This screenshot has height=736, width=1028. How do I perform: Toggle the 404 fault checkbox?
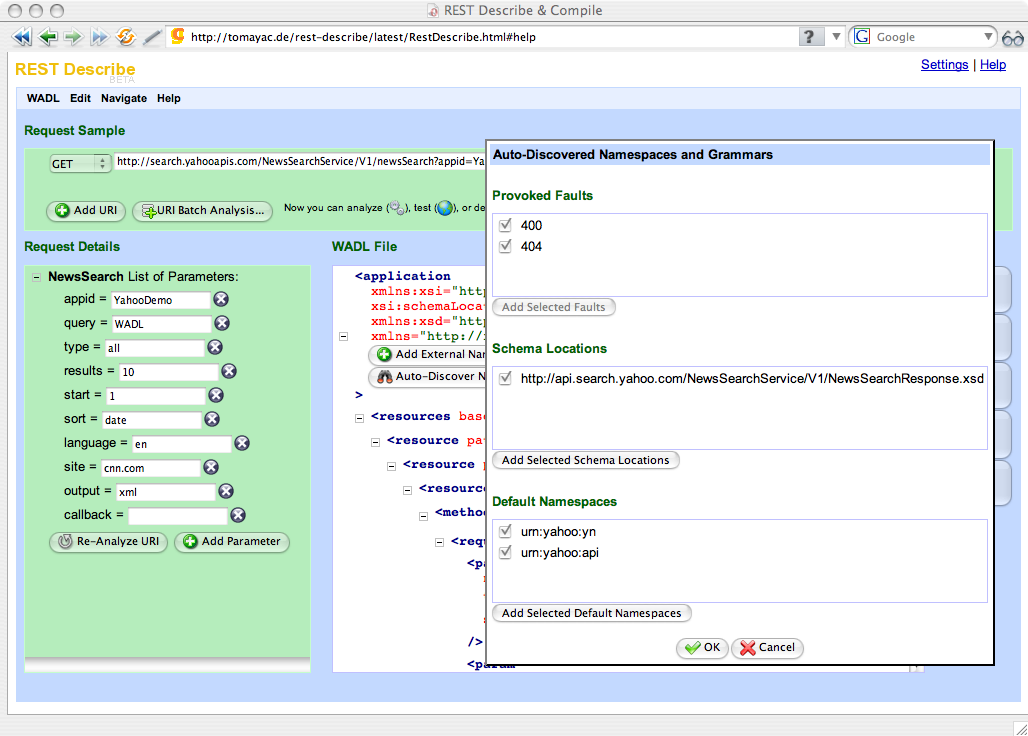(505, 246)
